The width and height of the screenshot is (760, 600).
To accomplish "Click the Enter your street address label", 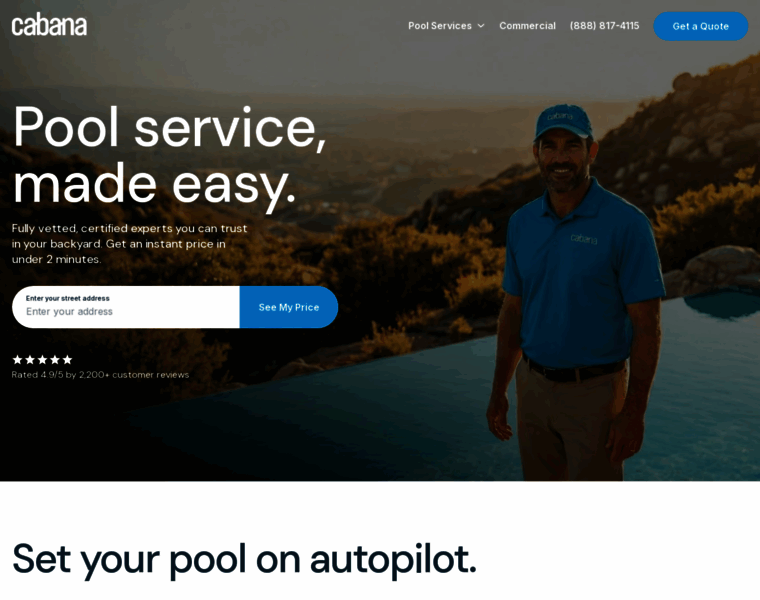I will [x=67, y=298].
